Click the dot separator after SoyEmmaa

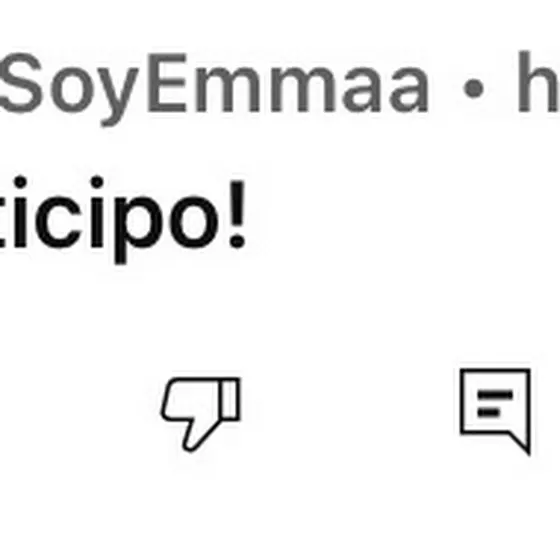(x=473, y=88)
